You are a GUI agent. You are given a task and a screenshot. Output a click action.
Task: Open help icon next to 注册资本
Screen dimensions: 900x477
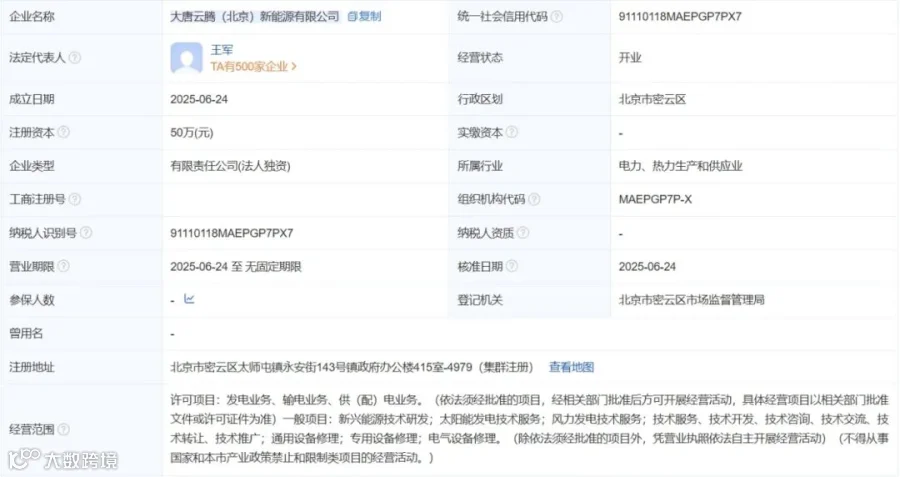tap(64, 132)
